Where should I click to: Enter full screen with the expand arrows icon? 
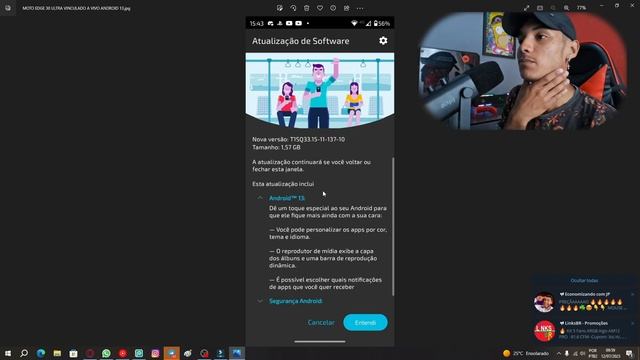pos(527,8)
